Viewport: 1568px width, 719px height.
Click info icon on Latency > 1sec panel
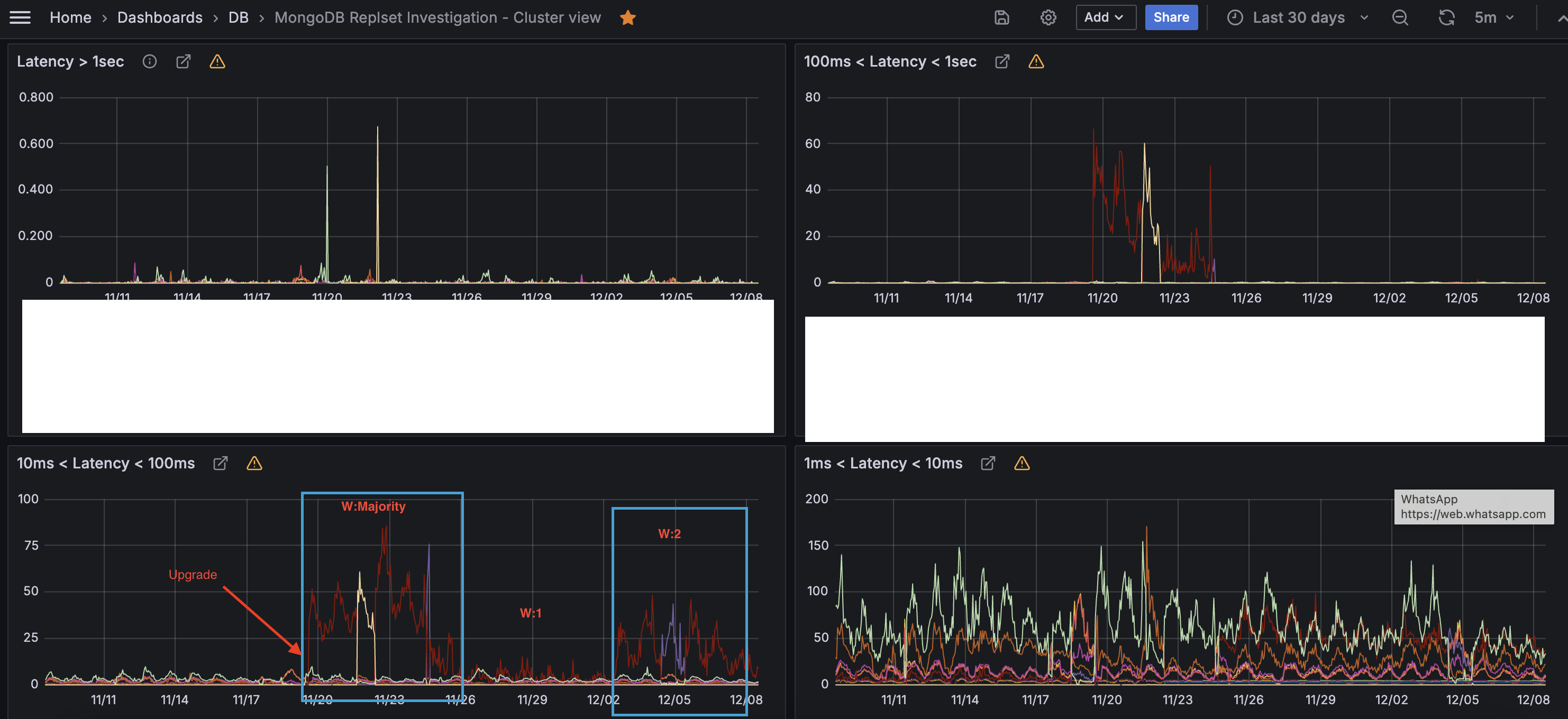[149, 61]
